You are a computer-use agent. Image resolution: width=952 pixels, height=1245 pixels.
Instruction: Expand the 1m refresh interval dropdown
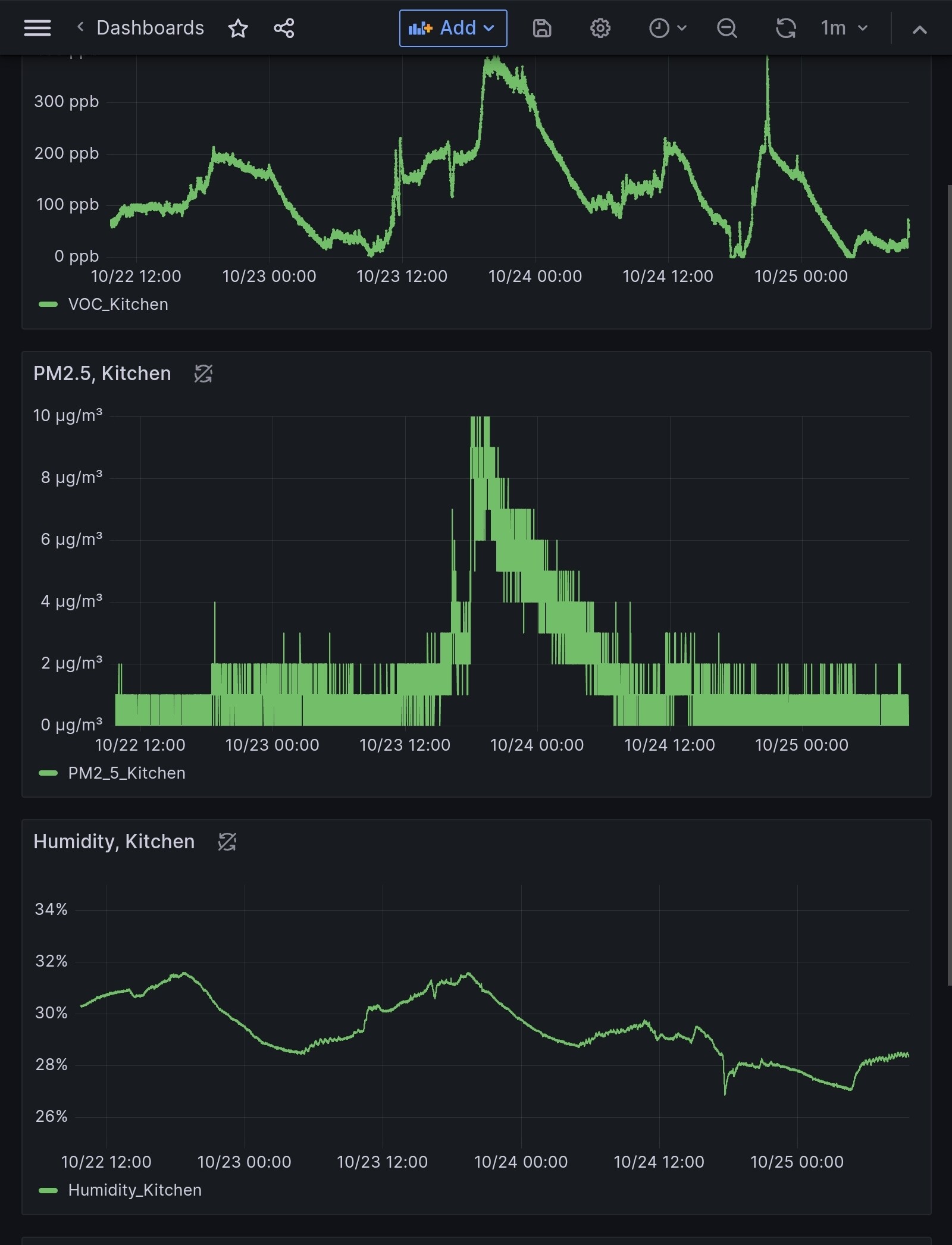[844, 28]
